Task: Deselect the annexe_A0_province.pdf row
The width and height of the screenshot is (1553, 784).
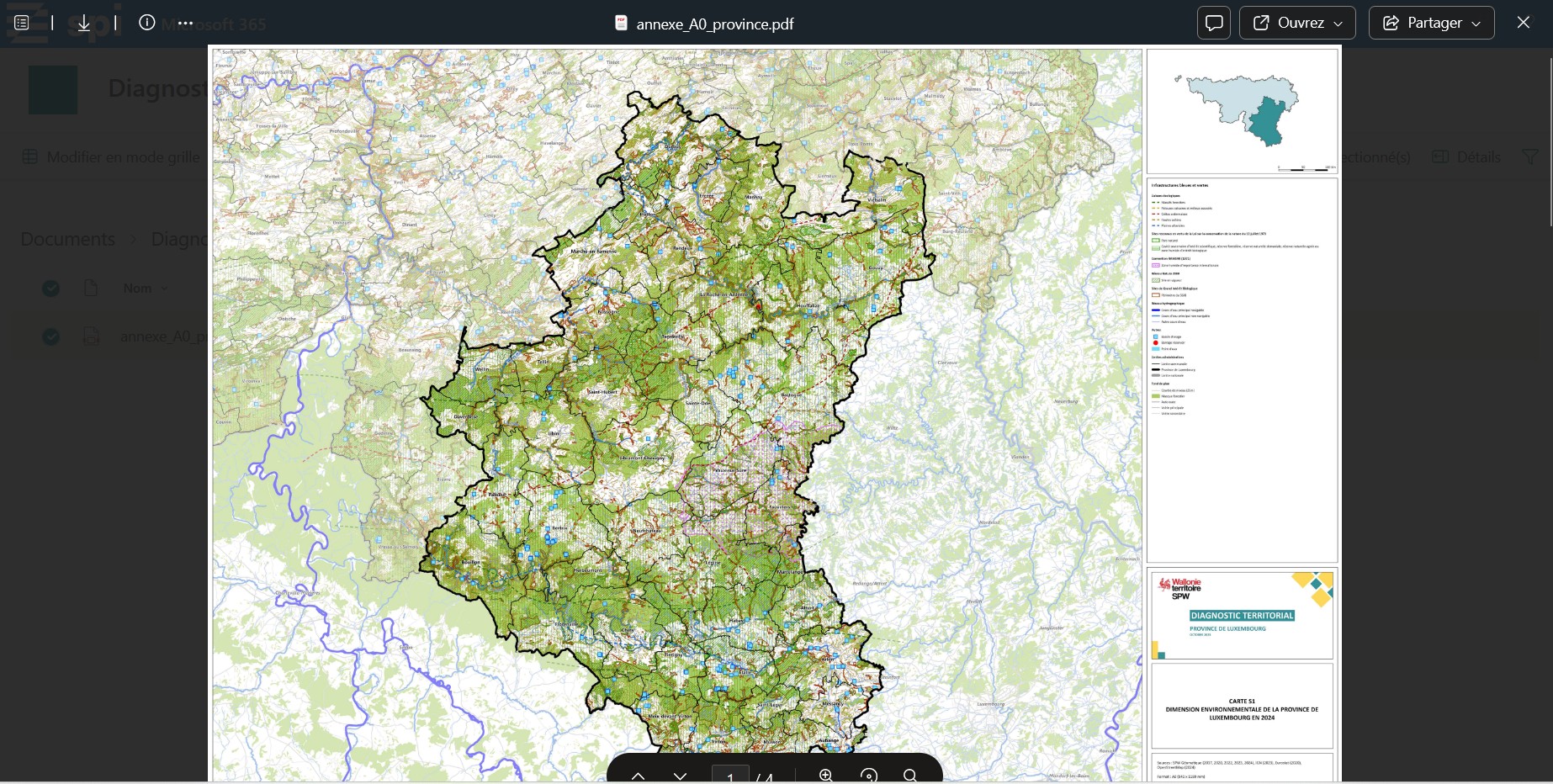Action: point(50,336)
